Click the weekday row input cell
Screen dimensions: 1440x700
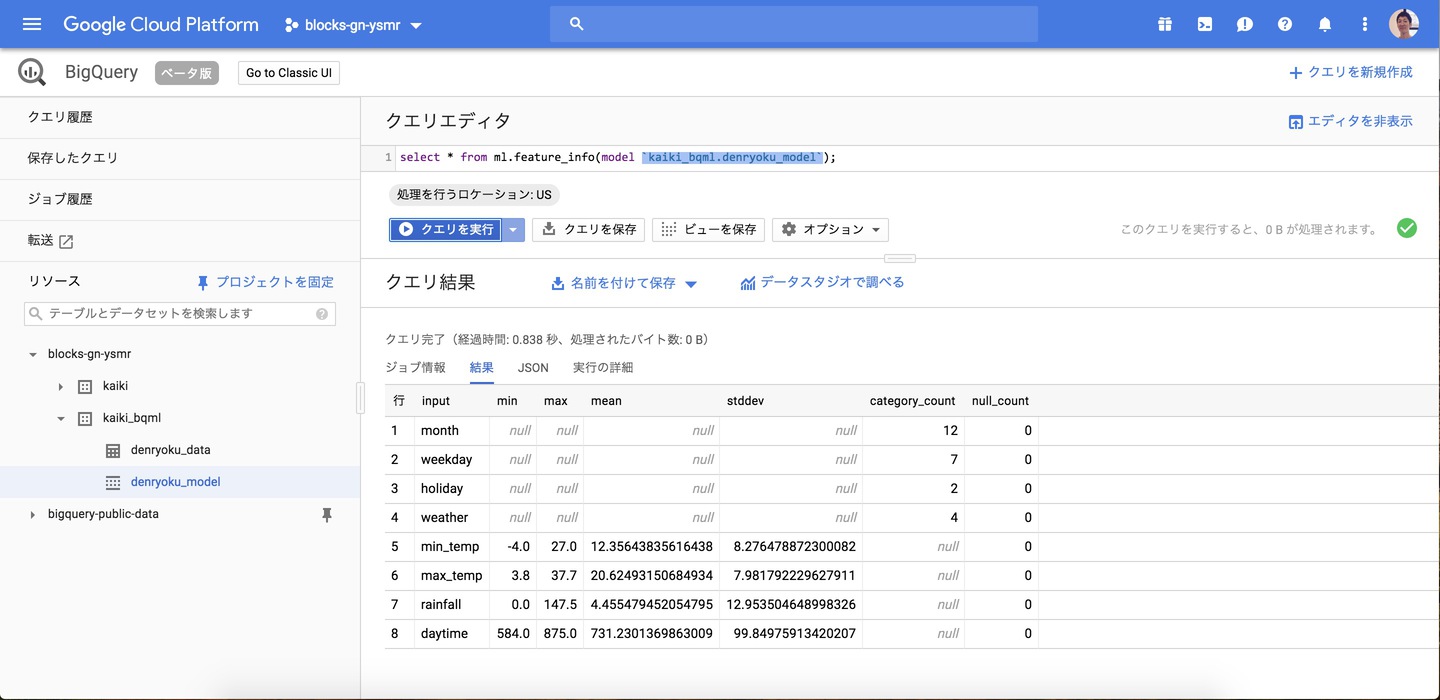(452, 460)
